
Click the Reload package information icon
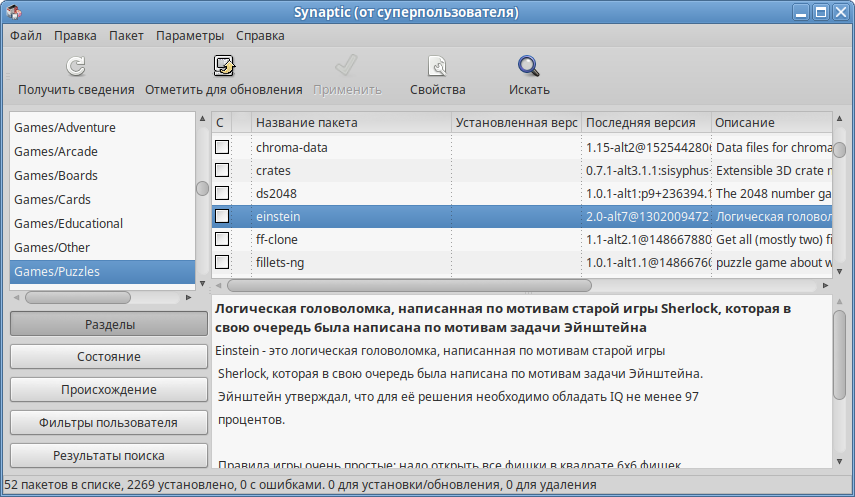pyautogui.click(x=76, y=67)
